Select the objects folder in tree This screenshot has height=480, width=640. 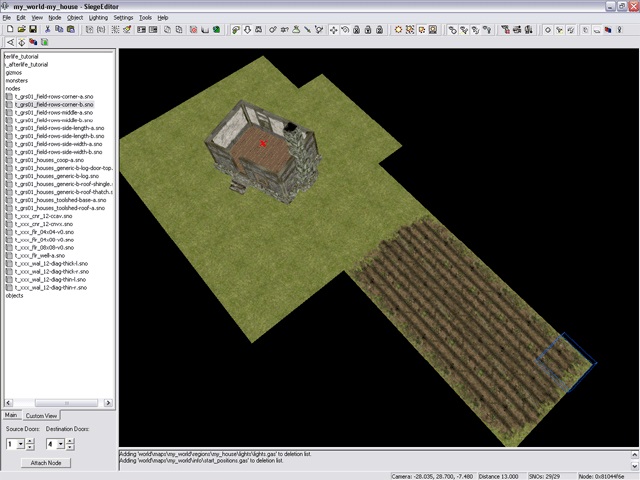pyautogui.click(x=14, y=296)
